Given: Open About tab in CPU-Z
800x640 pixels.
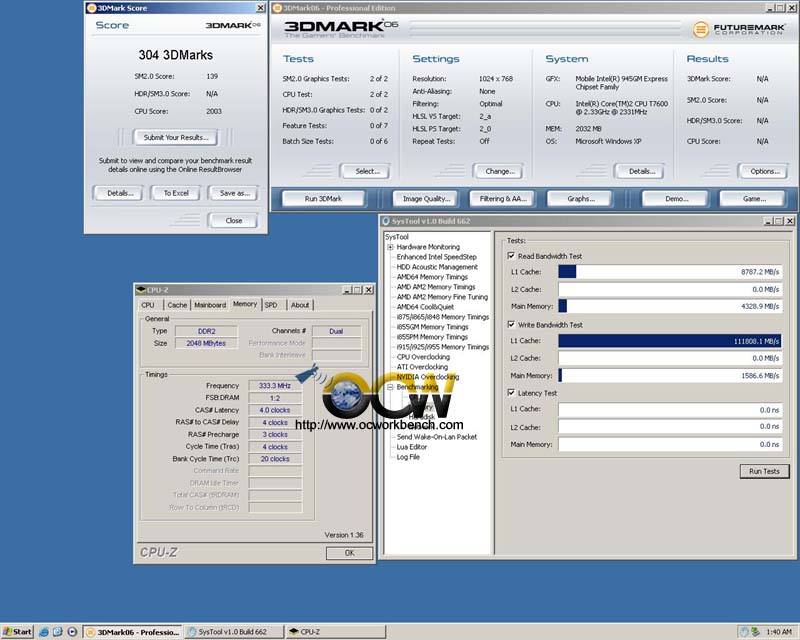Looking at the screenshot, I should click(x=300, y=305).
